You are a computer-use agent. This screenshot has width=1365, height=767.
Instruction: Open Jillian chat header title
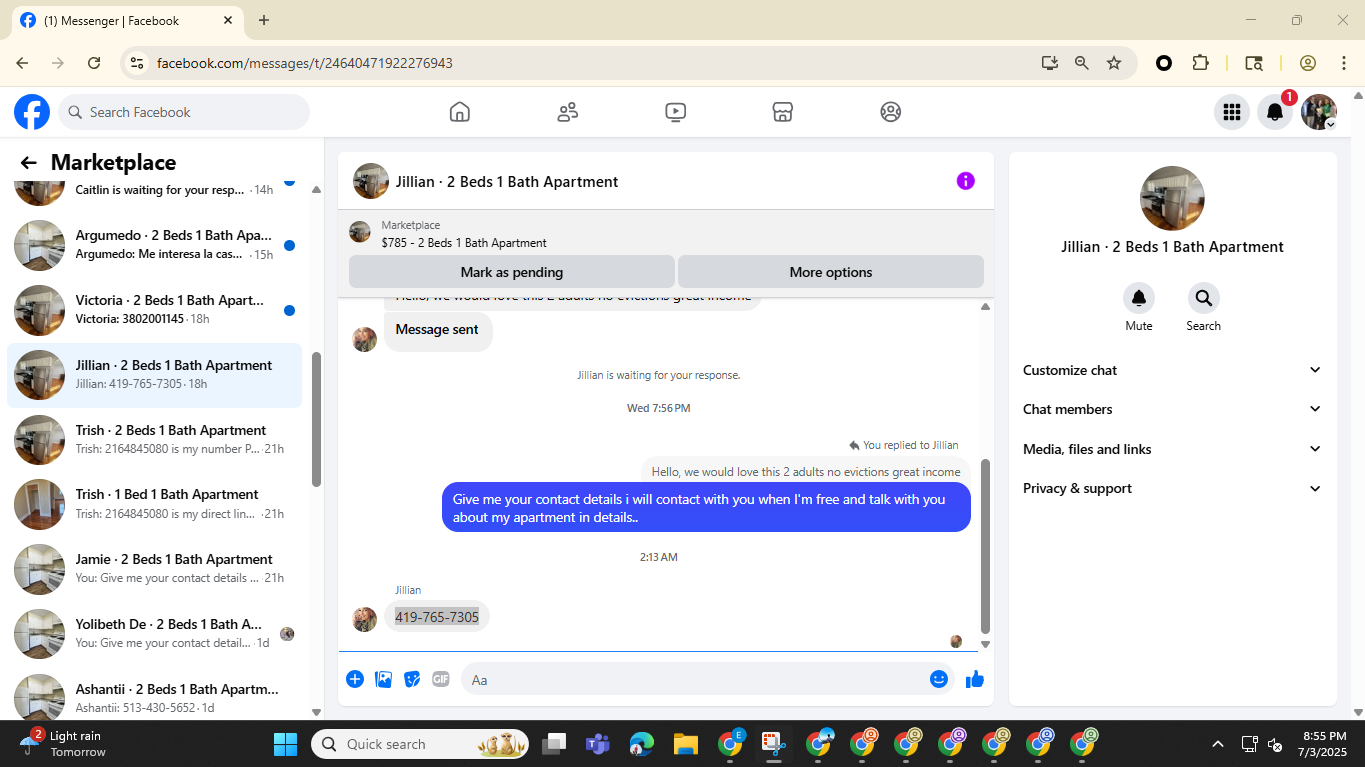(507, 182)
